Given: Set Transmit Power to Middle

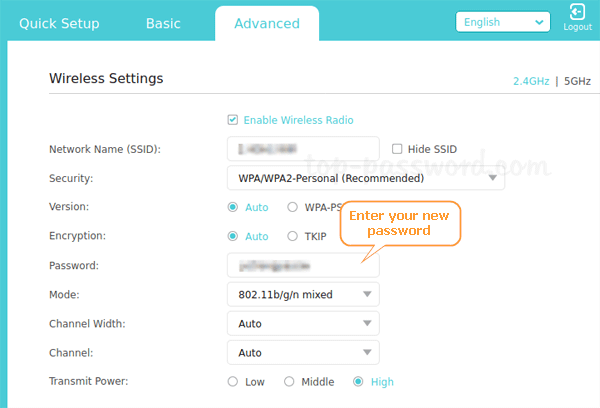Looking at the screenshot, I should [289, 381].
